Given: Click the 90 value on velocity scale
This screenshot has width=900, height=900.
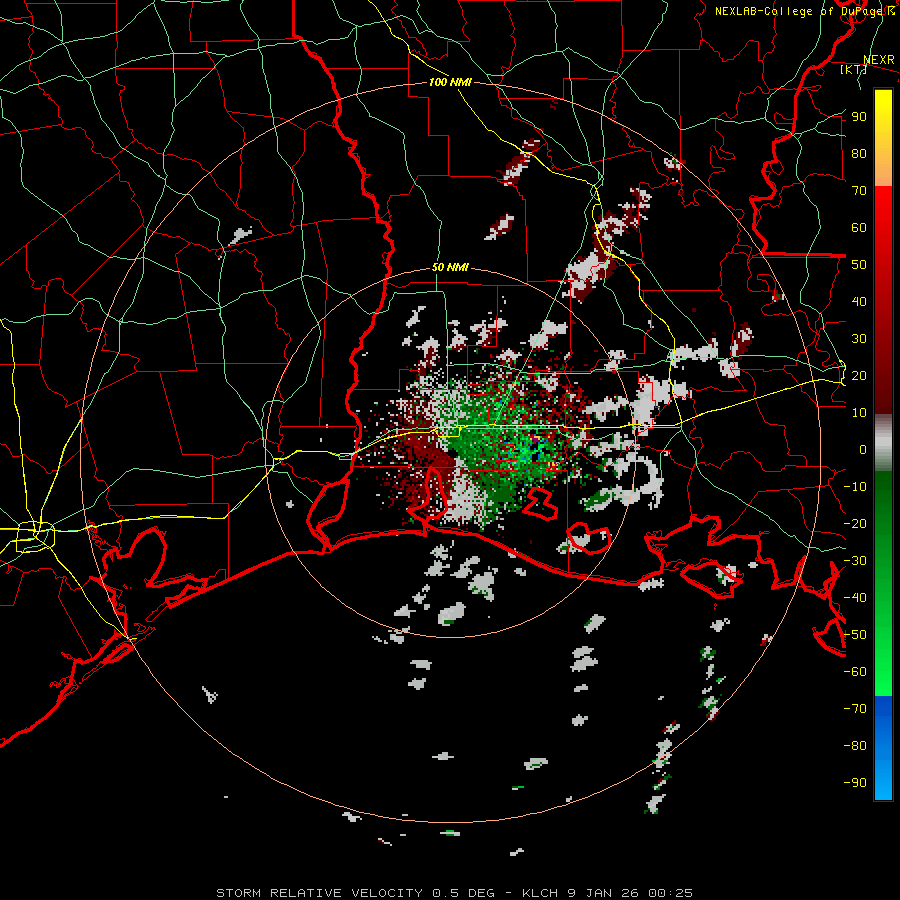Looking at the screenshot, I should click(x=859, y=117).
